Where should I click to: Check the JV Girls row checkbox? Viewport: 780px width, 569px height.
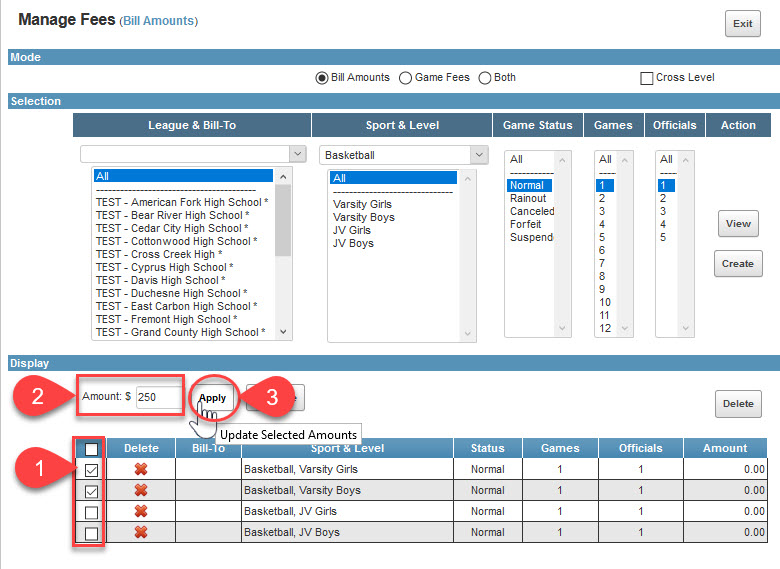coord(92,512)
